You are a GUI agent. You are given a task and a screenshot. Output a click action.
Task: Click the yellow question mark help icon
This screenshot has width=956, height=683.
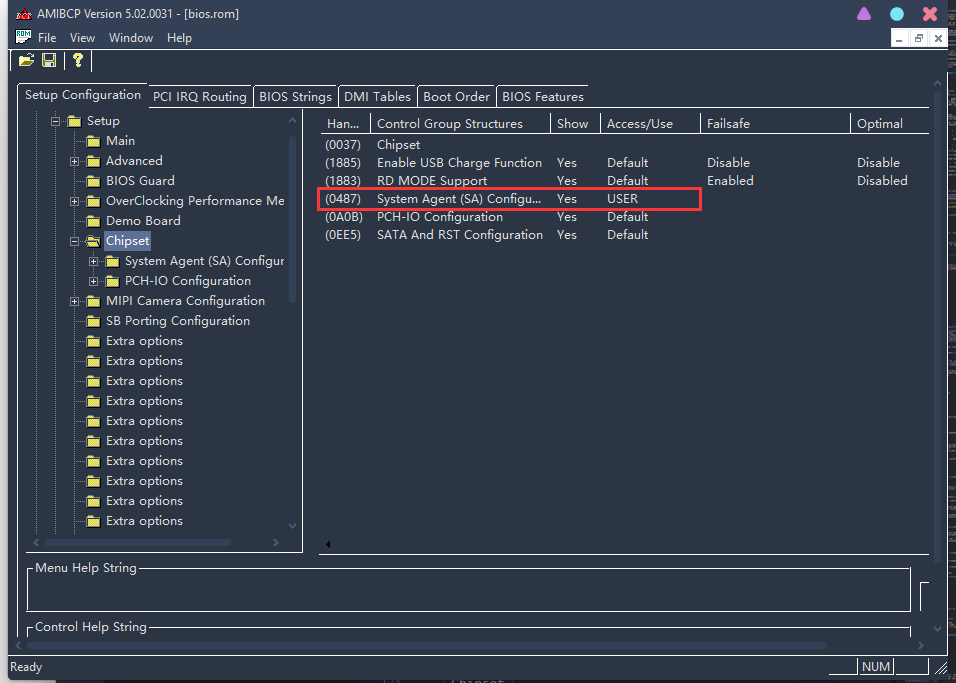(x=77, y=60)
